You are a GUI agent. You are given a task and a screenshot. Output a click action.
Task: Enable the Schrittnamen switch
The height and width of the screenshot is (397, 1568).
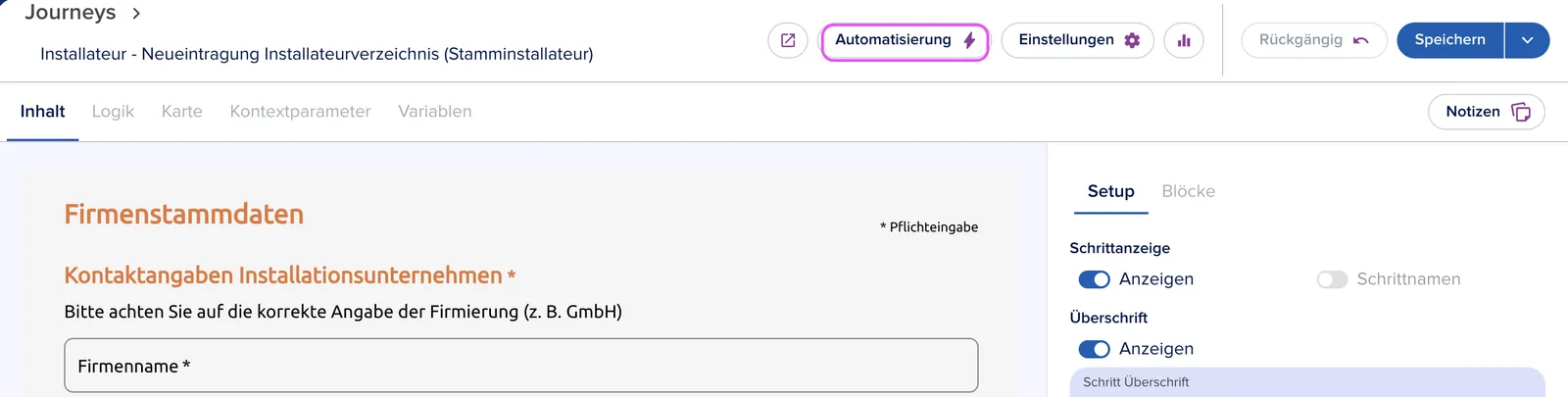(x=1332, y=279)
